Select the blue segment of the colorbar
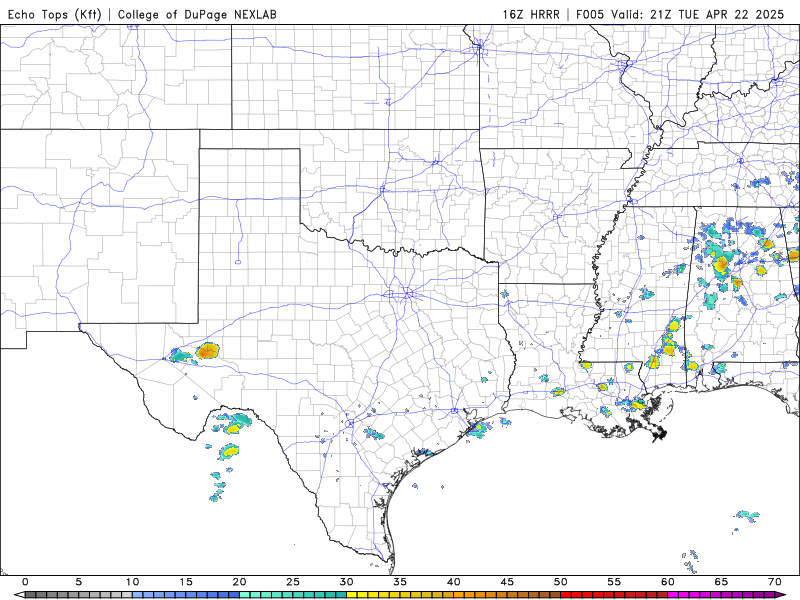The width and height of the screenshot is (800, 600). click(186, 595)
